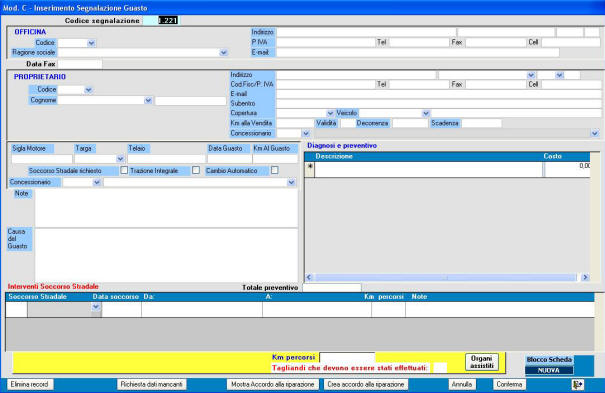605x393 pixels.
Task: Click the Km percorsi field in yellow bar
Action: (347, 357)
